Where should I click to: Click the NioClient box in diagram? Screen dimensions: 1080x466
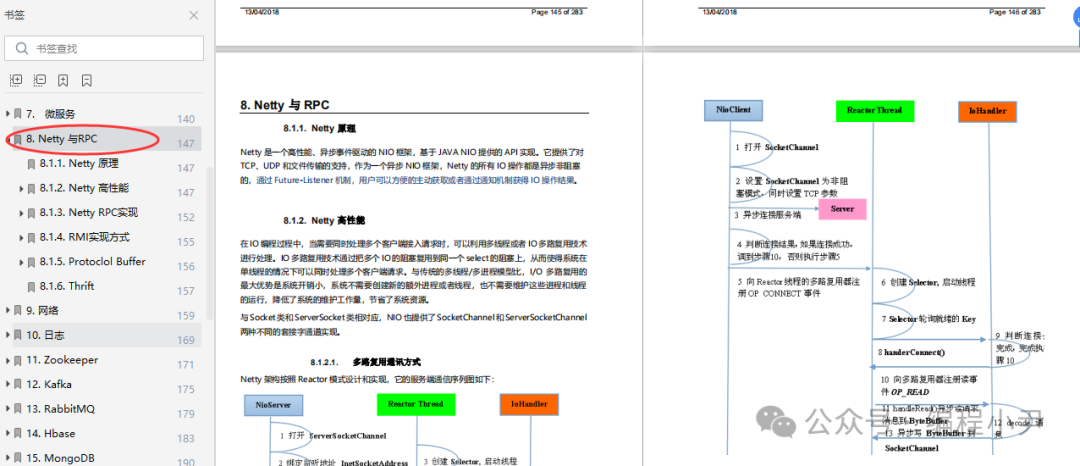tap(732, 110)
